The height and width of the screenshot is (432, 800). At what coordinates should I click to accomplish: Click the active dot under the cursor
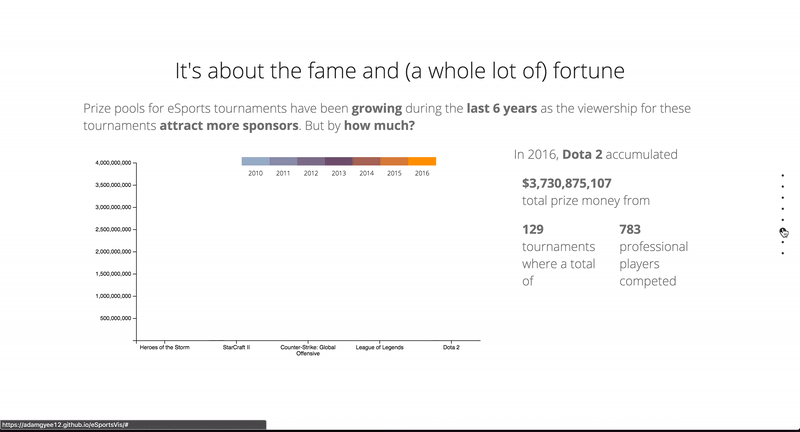782,230
